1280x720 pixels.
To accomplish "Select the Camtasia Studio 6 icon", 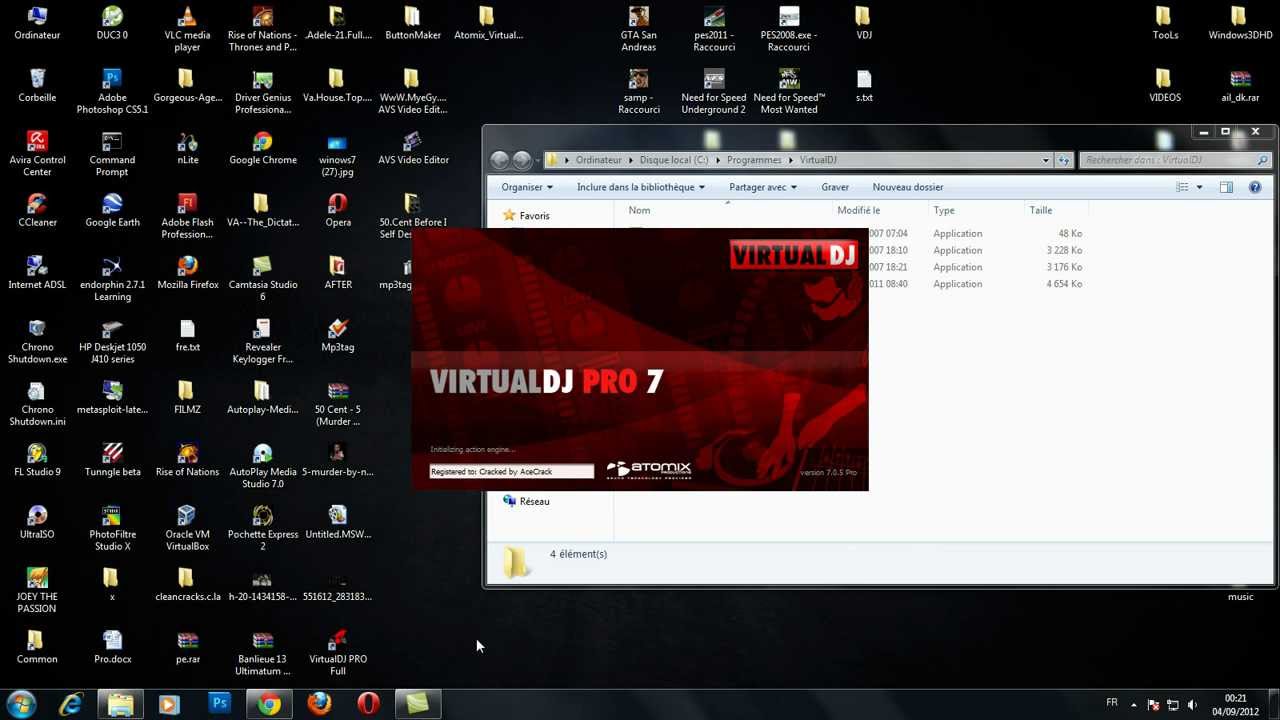I will pyautogui.click(x=262, y=278).
